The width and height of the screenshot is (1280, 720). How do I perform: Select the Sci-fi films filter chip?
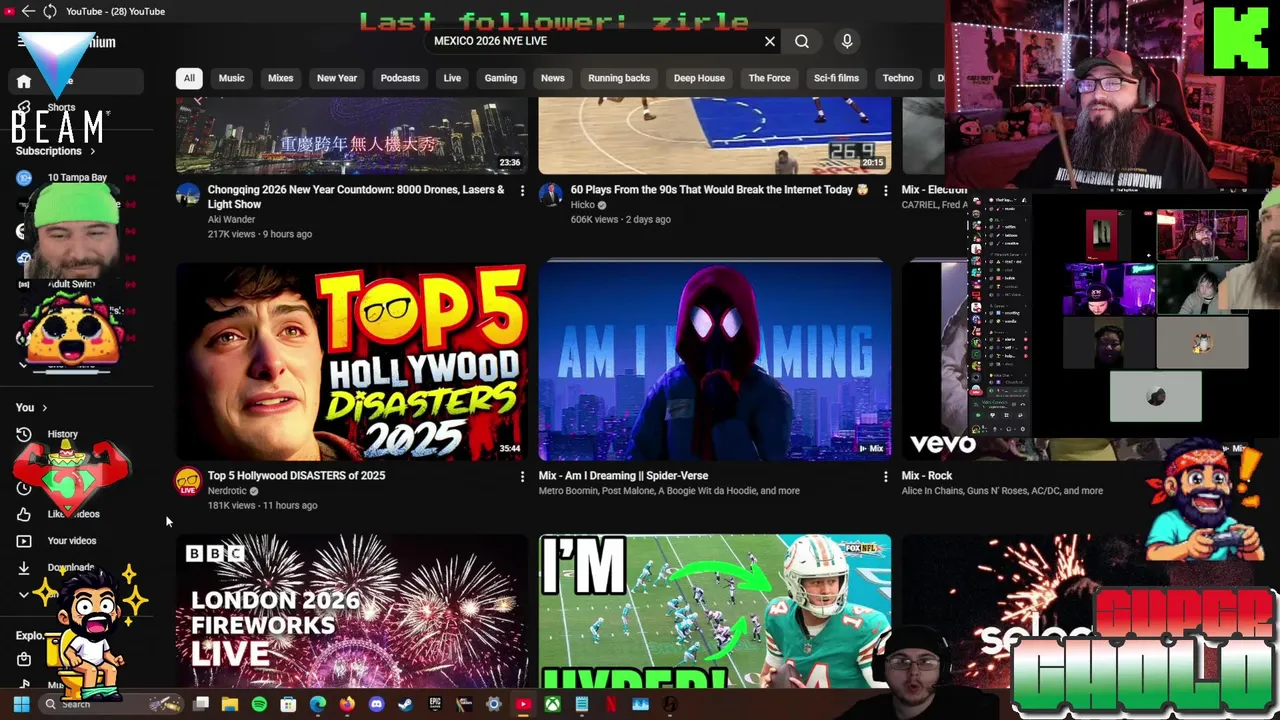(836, 78)
